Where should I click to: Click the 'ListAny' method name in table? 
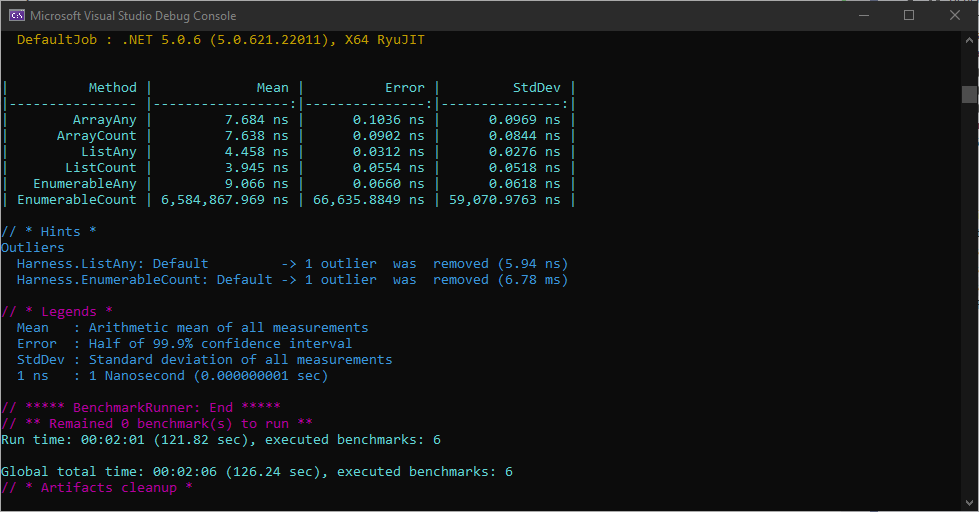tap(109, 152)
